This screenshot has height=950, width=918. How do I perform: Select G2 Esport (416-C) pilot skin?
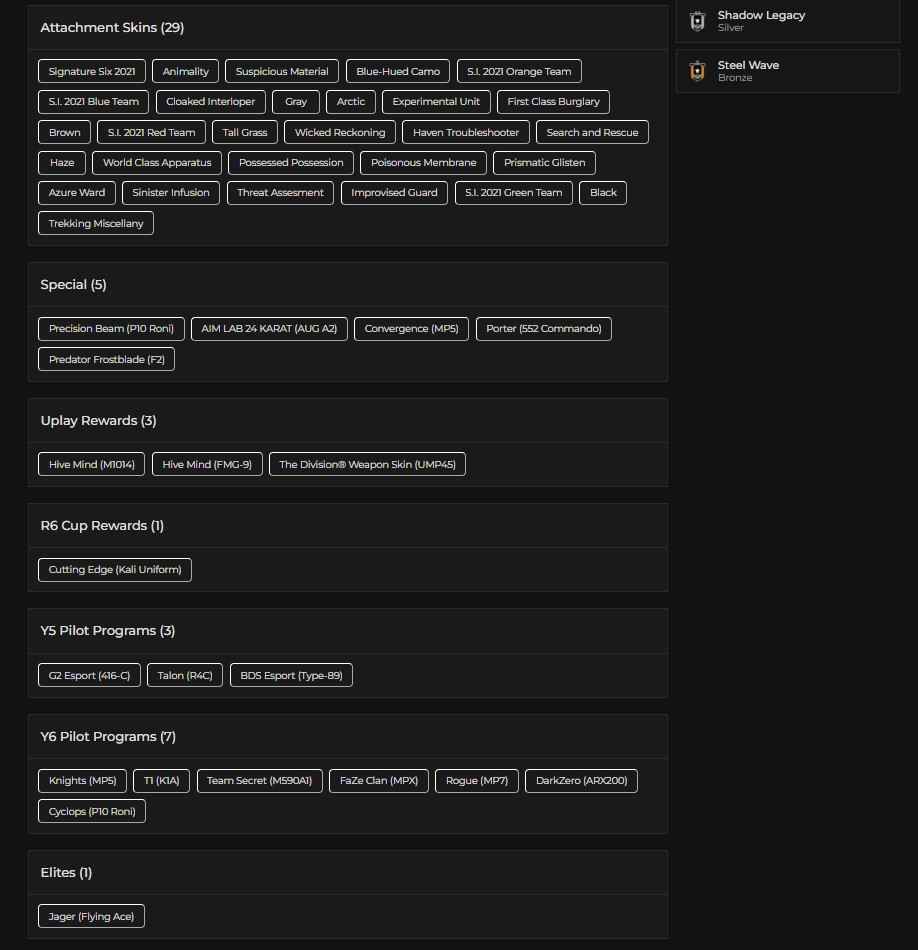[x=90, y=676]
